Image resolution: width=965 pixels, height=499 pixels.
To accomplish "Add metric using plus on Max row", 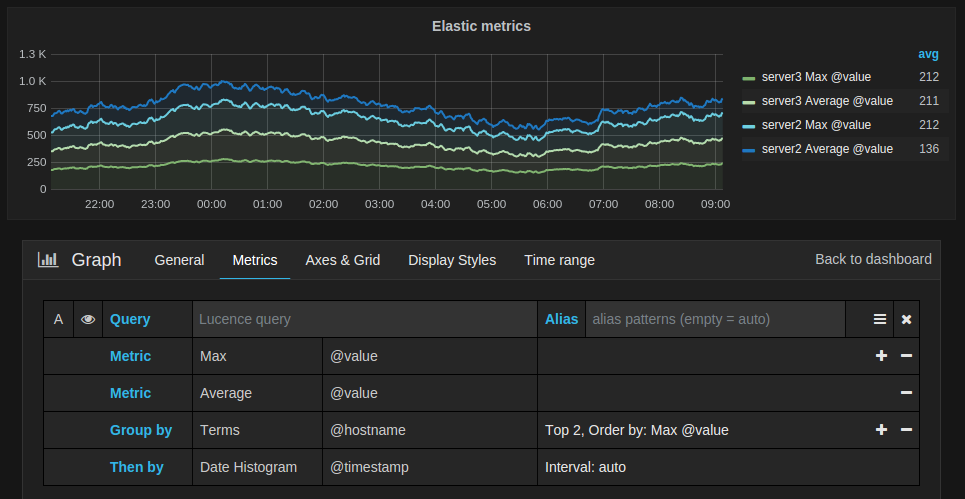I will tap(881, 356).
